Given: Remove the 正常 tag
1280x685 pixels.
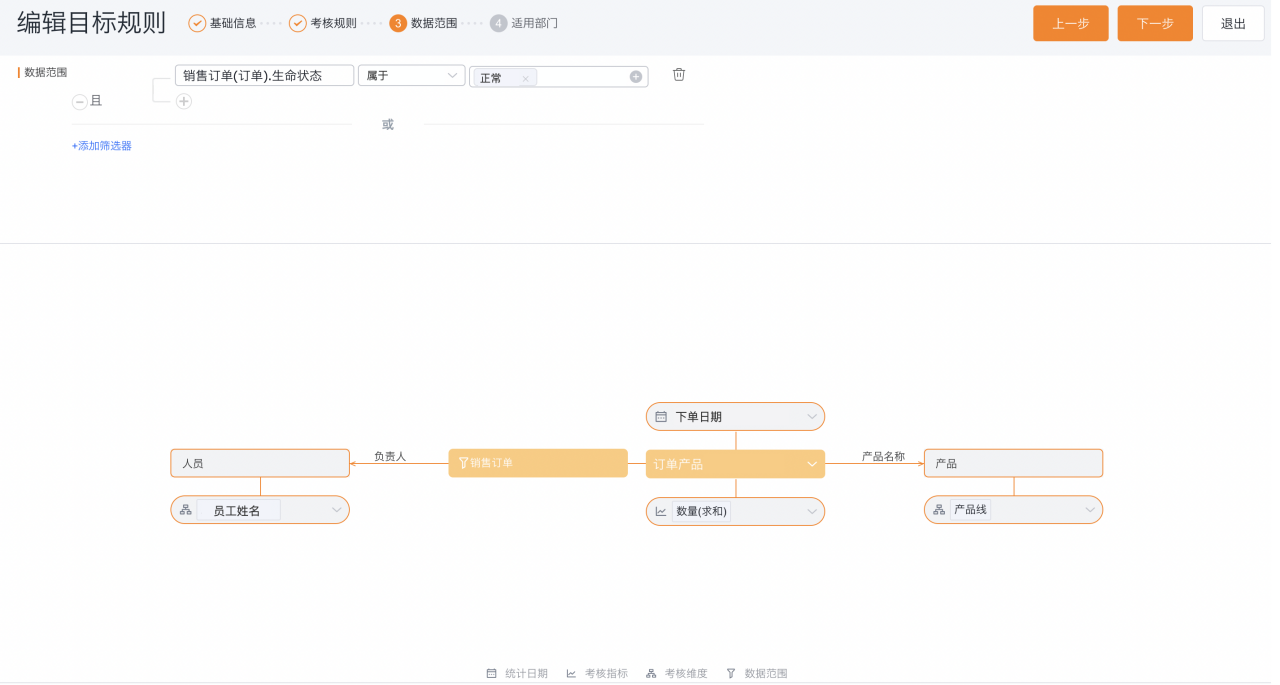Looking at the screenshot, I should (x=525, y=78).
